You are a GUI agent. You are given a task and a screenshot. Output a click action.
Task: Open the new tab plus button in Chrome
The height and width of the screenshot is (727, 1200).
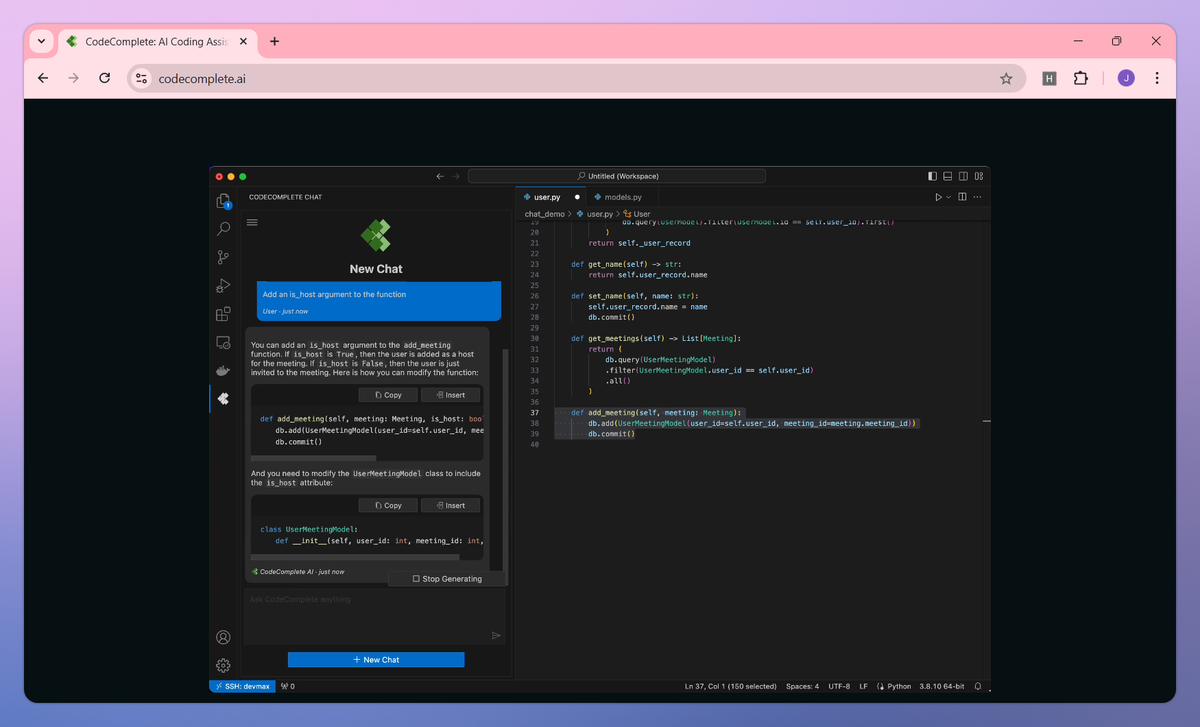point(274,42)
